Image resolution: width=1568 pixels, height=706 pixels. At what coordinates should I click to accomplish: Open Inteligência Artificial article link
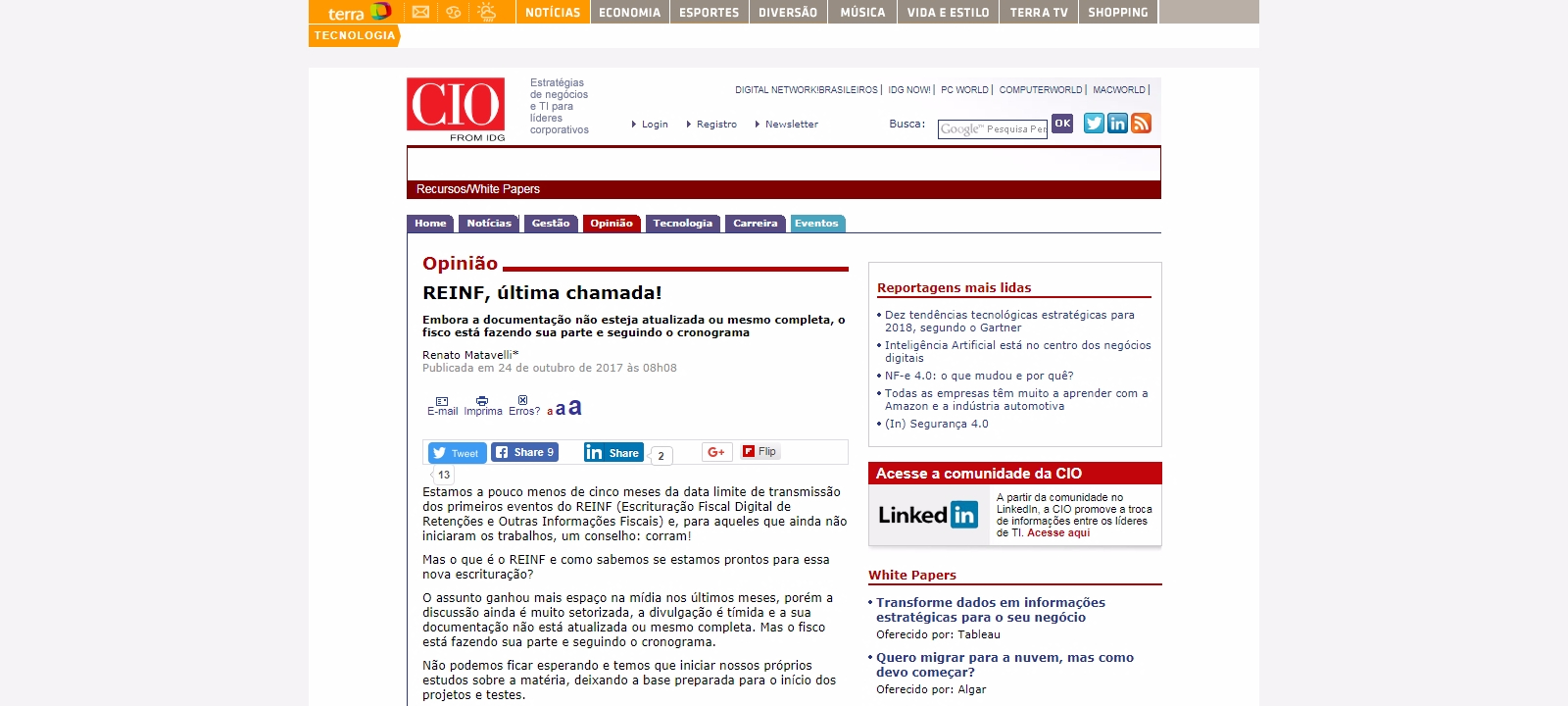1018,352
